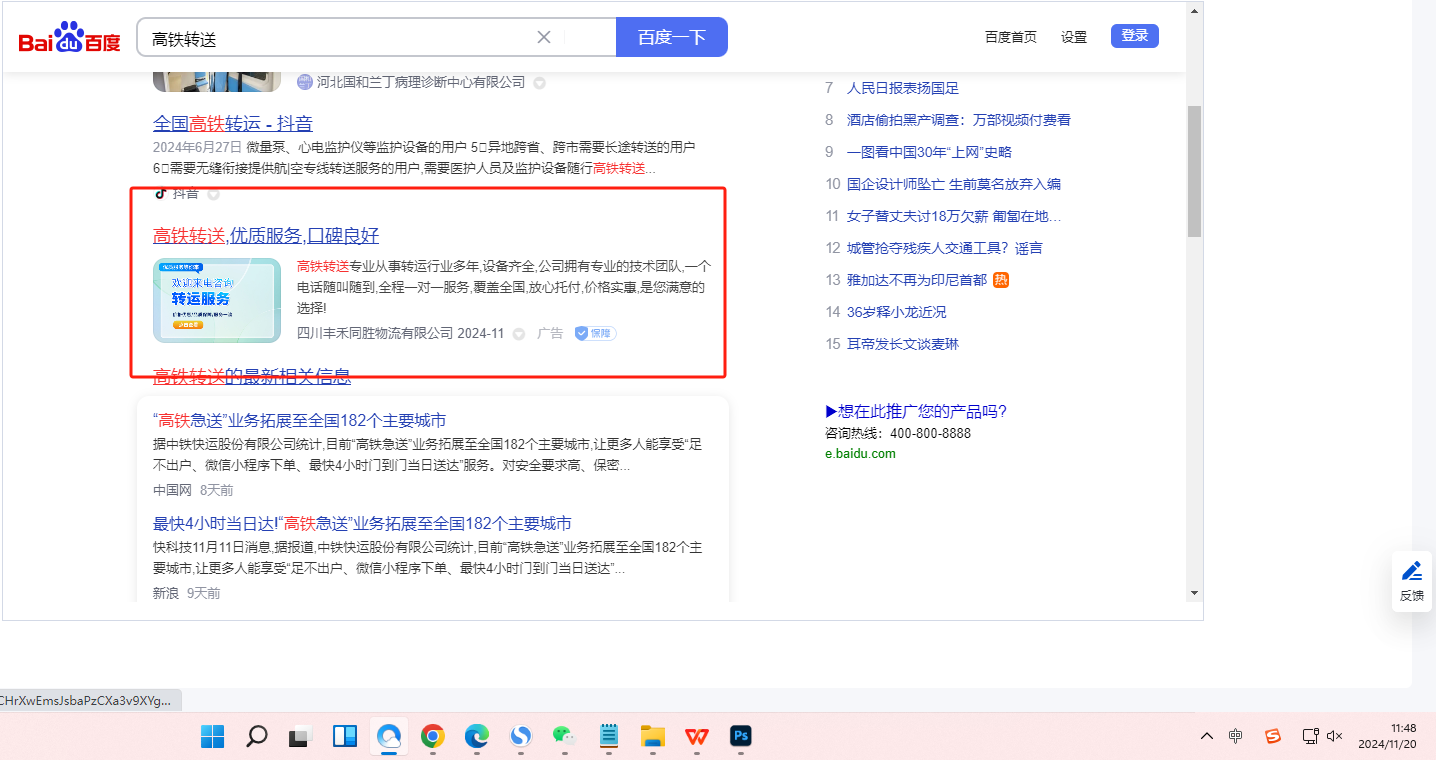Image resolution: width=1436 pixels, height=760 pixels.
Task: Open 百度首页 in the top navigation
Action: coord(1010,37)
